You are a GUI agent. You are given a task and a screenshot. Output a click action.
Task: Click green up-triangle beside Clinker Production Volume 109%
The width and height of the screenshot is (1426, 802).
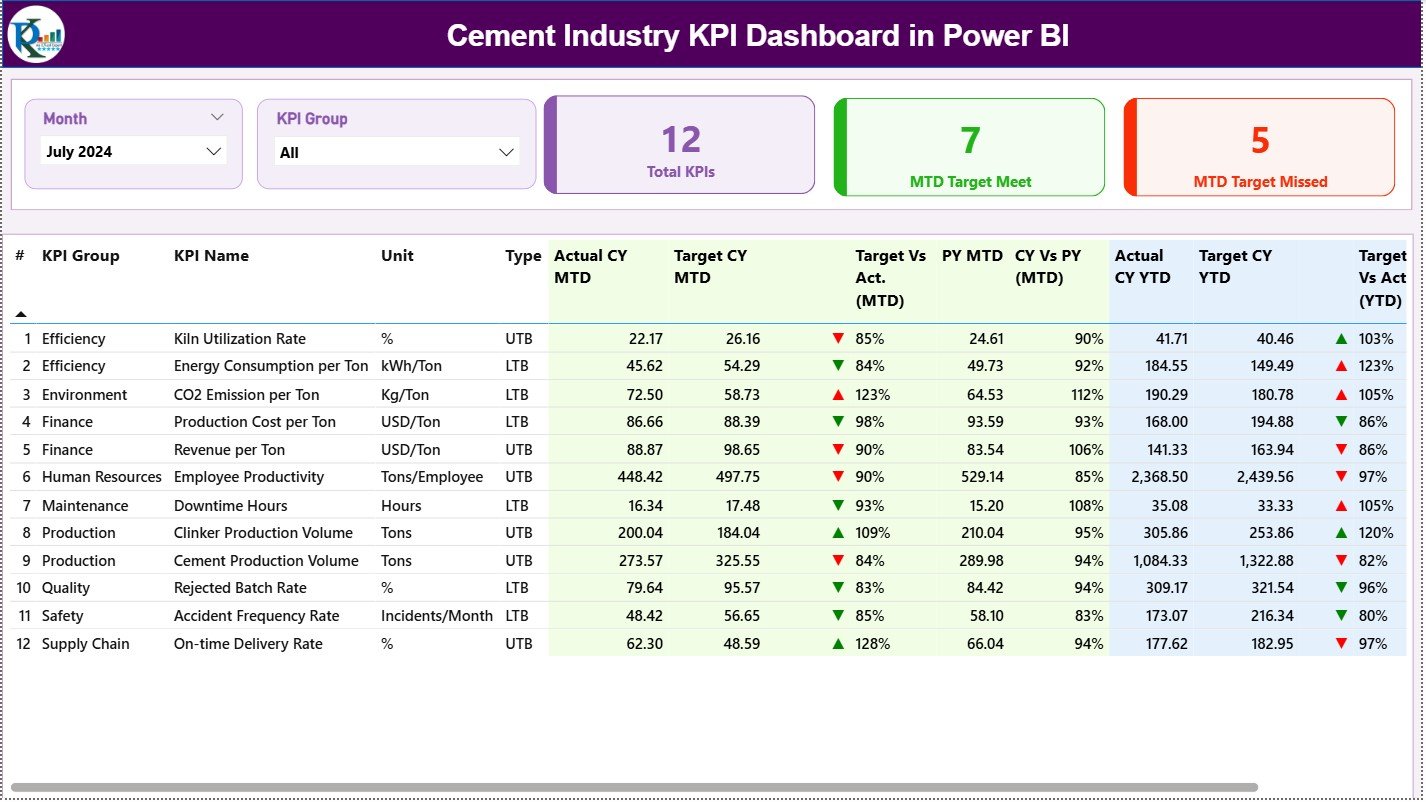pyautogui.click(x=839, y=533)
